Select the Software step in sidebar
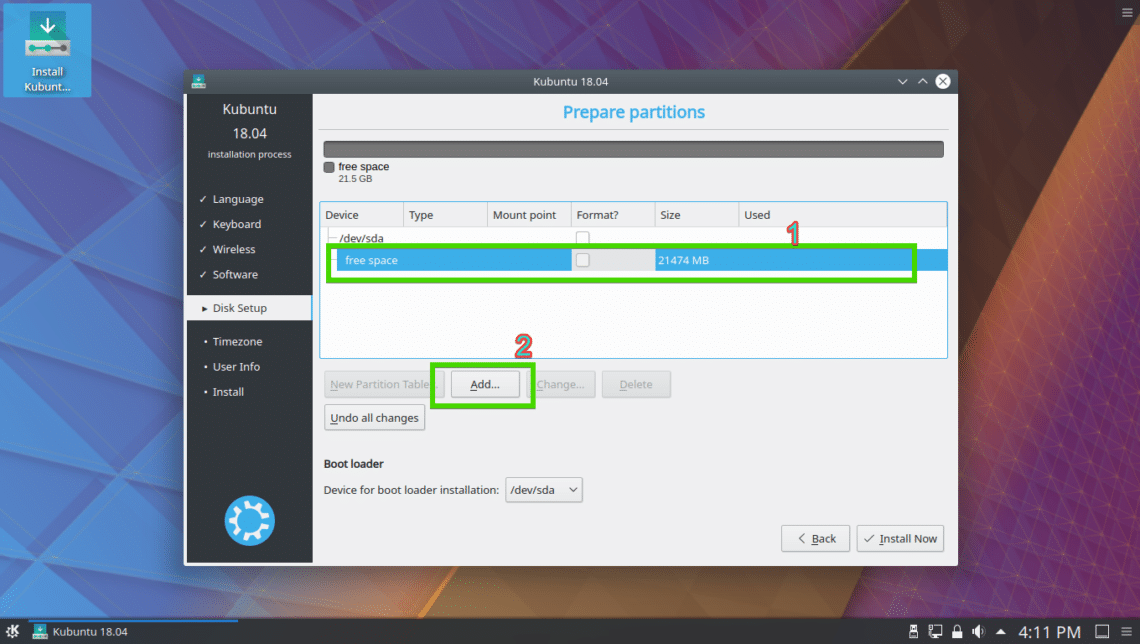The width and height of the screenshot is (1140, 644). click(x=235, y=275)
